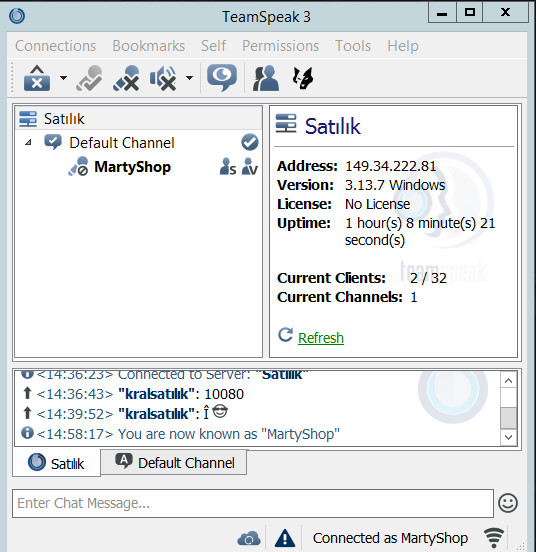Select the MartyShop client in the tree
Image resolution: width=536 pixels, height=552 pixels.
132,167
